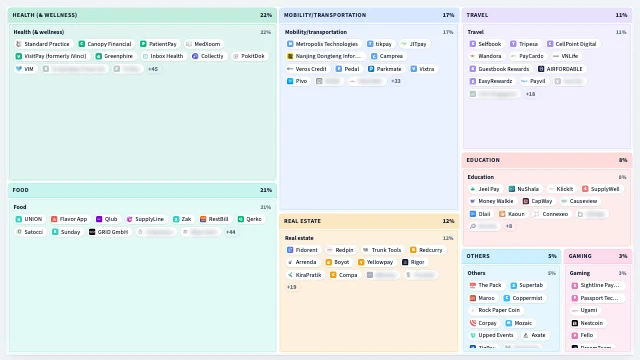Expand the +45 more Health companies
This screenshot has height=360, width=640.
[153, 69]
